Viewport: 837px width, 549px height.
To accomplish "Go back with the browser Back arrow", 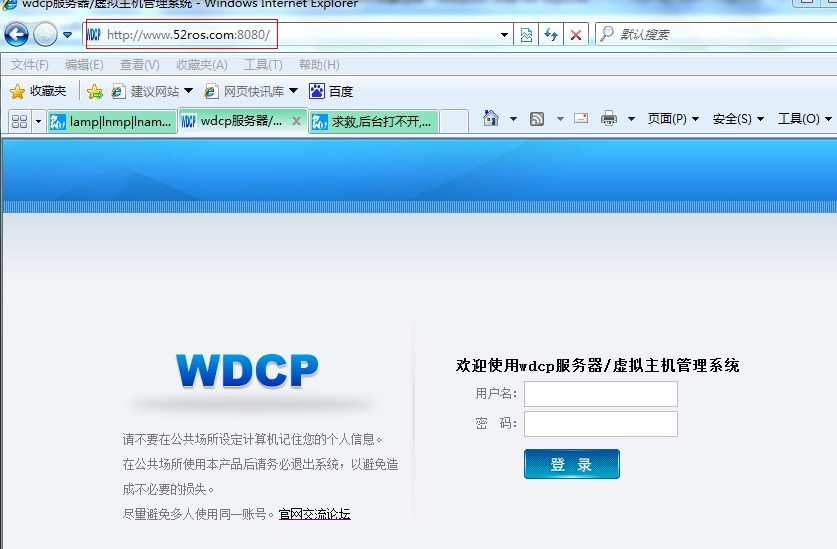I will tap(17, 35).
